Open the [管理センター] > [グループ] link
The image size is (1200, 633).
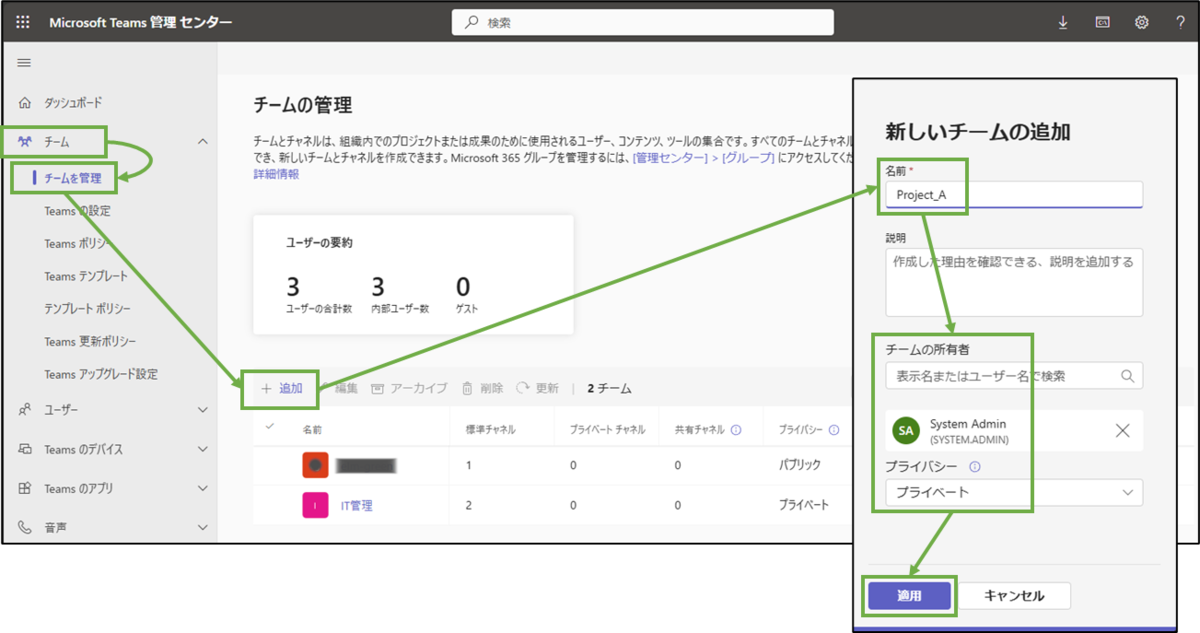[703, 158]
